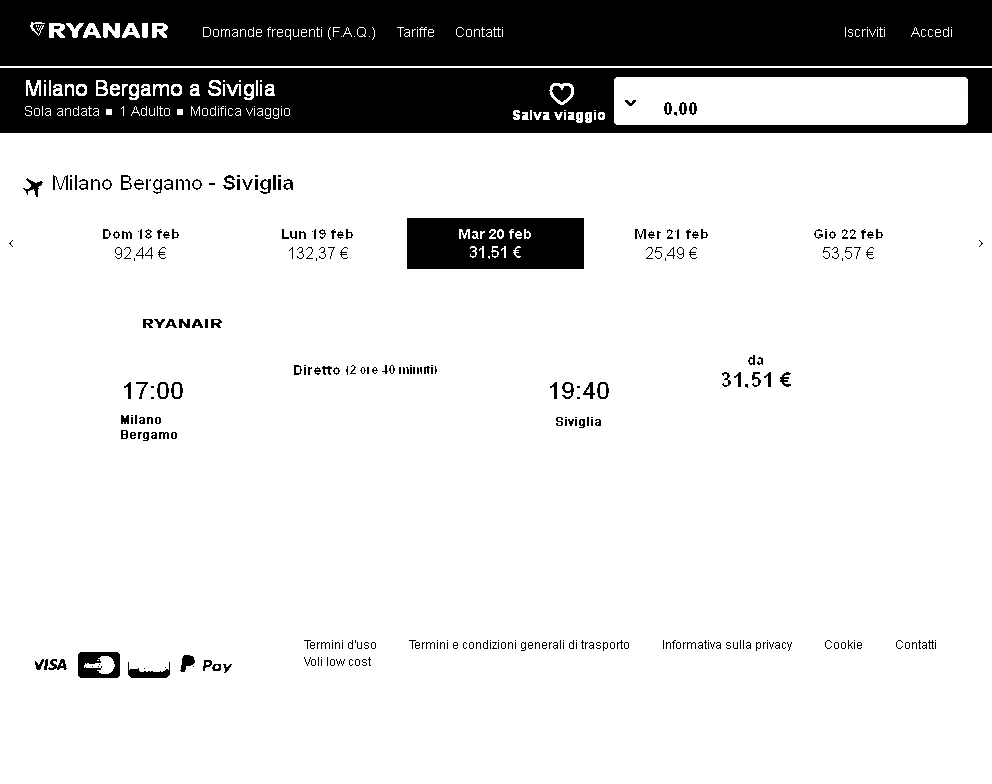The height and width of the screenshot is (784, 992).
Task: Open Informativa sulla privacy footer link
Action: click(726, 645)
